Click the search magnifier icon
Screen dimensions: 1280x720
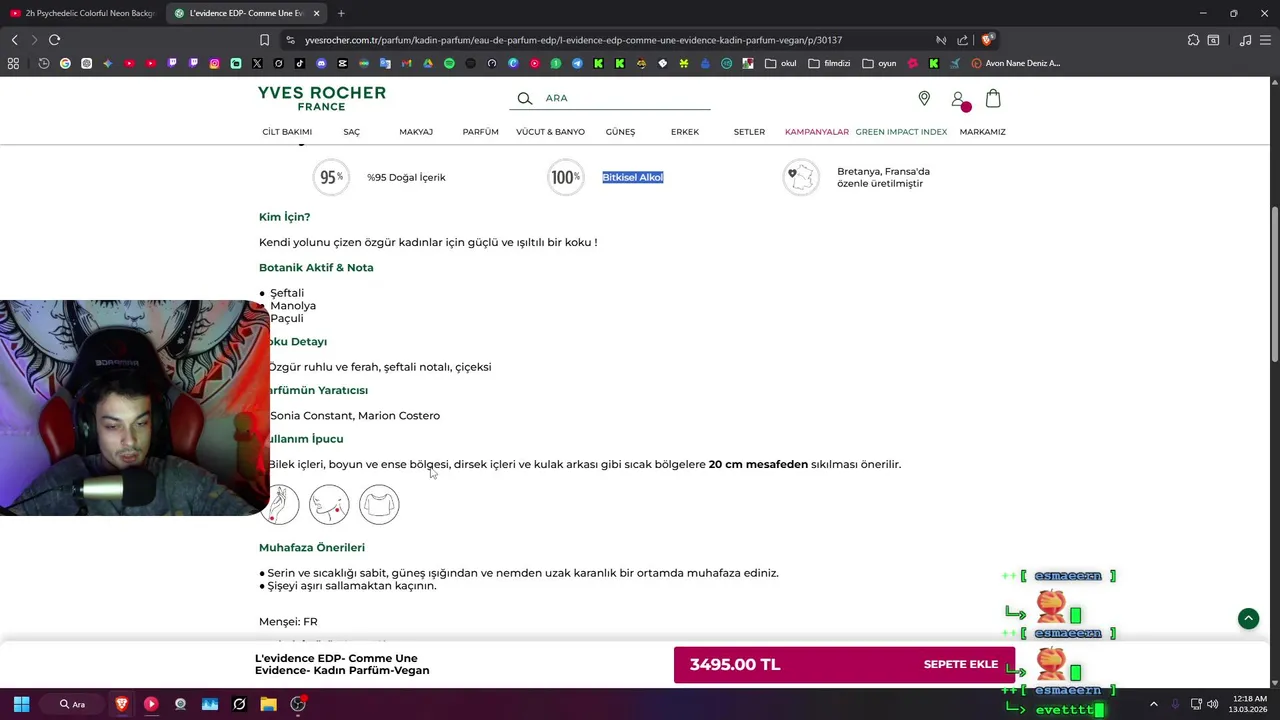(524, 98)
